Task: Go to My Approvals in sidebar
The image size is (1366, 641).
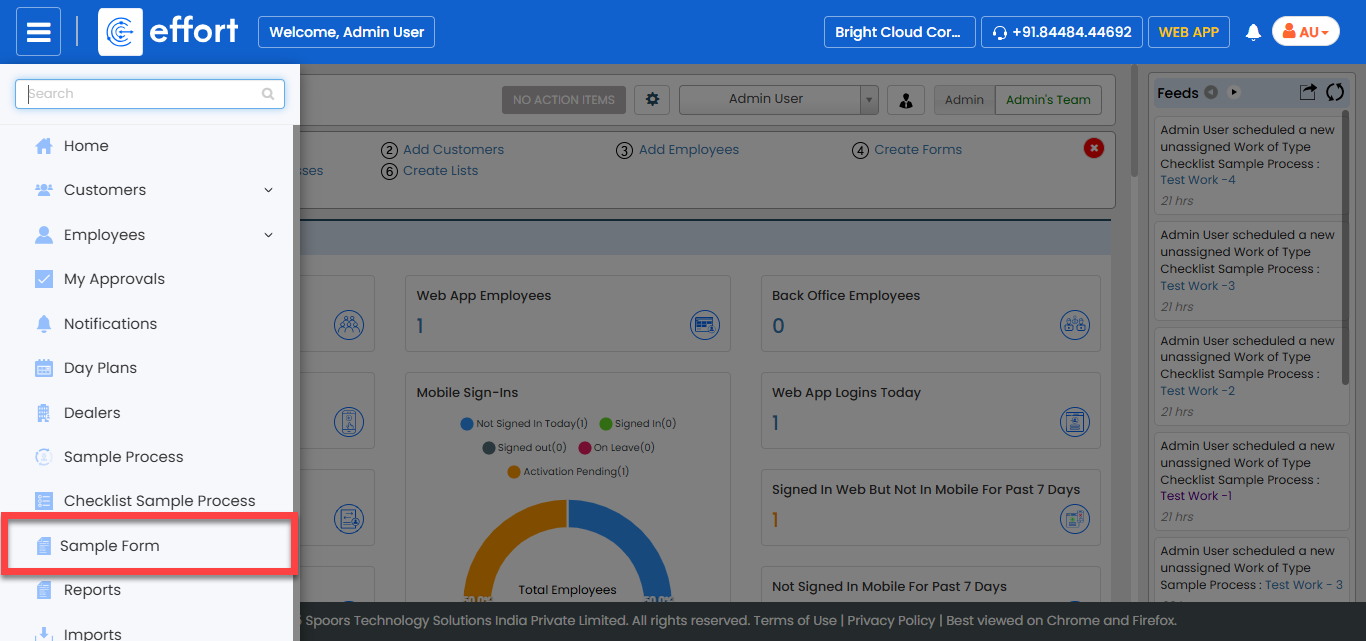Action: click(x=114, y=279)
